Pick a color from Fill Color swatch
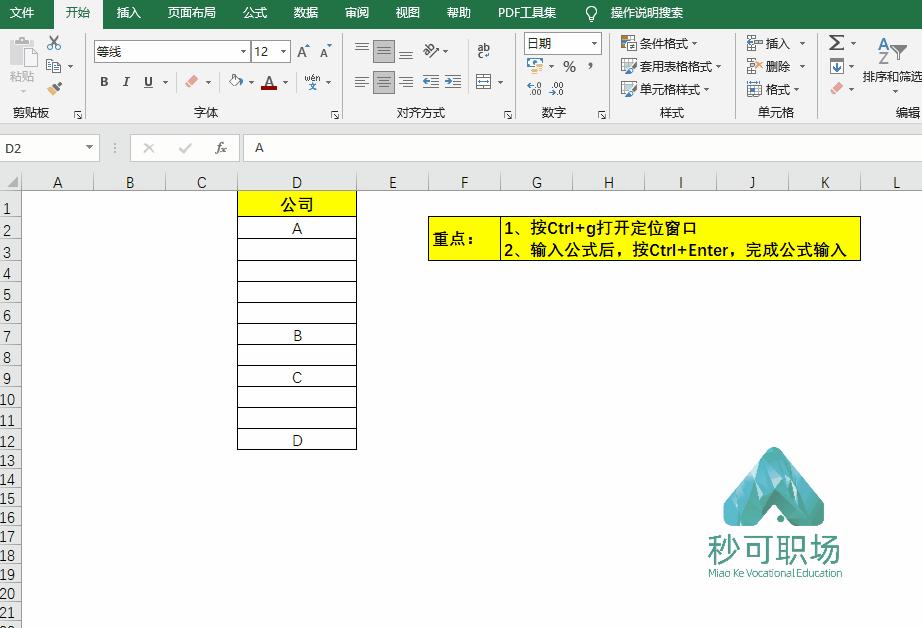Screen dimensions: 922x628 (237, 82)
